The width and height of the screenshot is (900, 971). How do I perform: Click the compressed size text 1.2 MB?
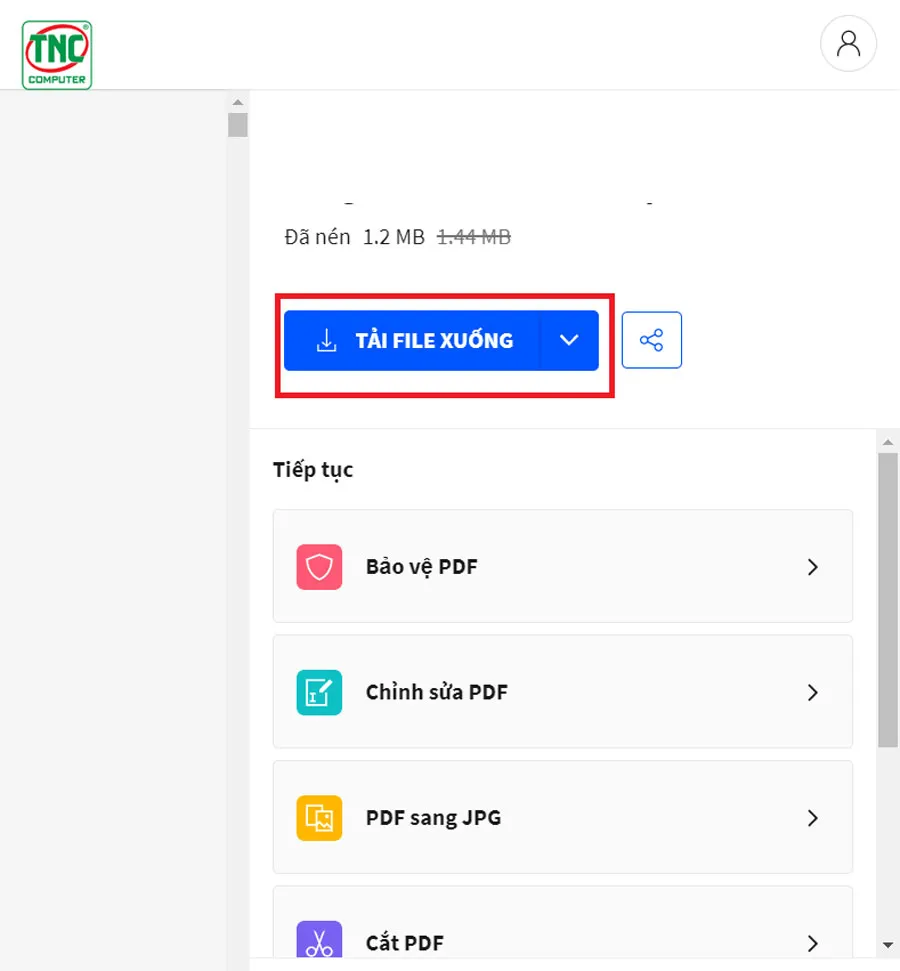pyautogui.click(x=394, y=237)
